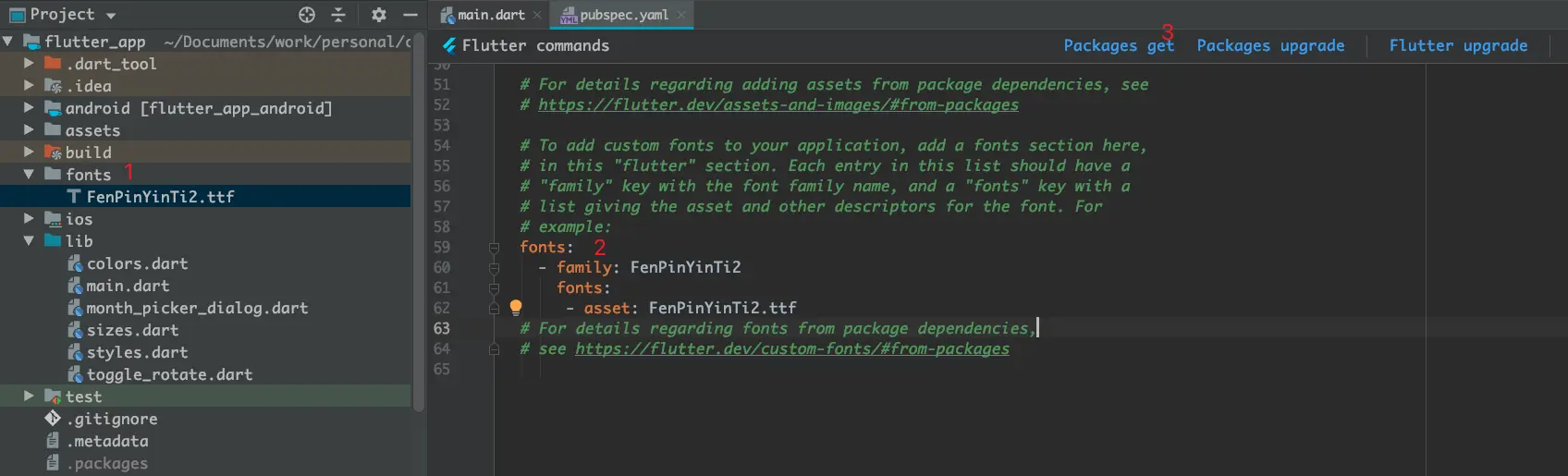
Task: Click the Project panel vertical scrollbar
Action: pos(419,222)
